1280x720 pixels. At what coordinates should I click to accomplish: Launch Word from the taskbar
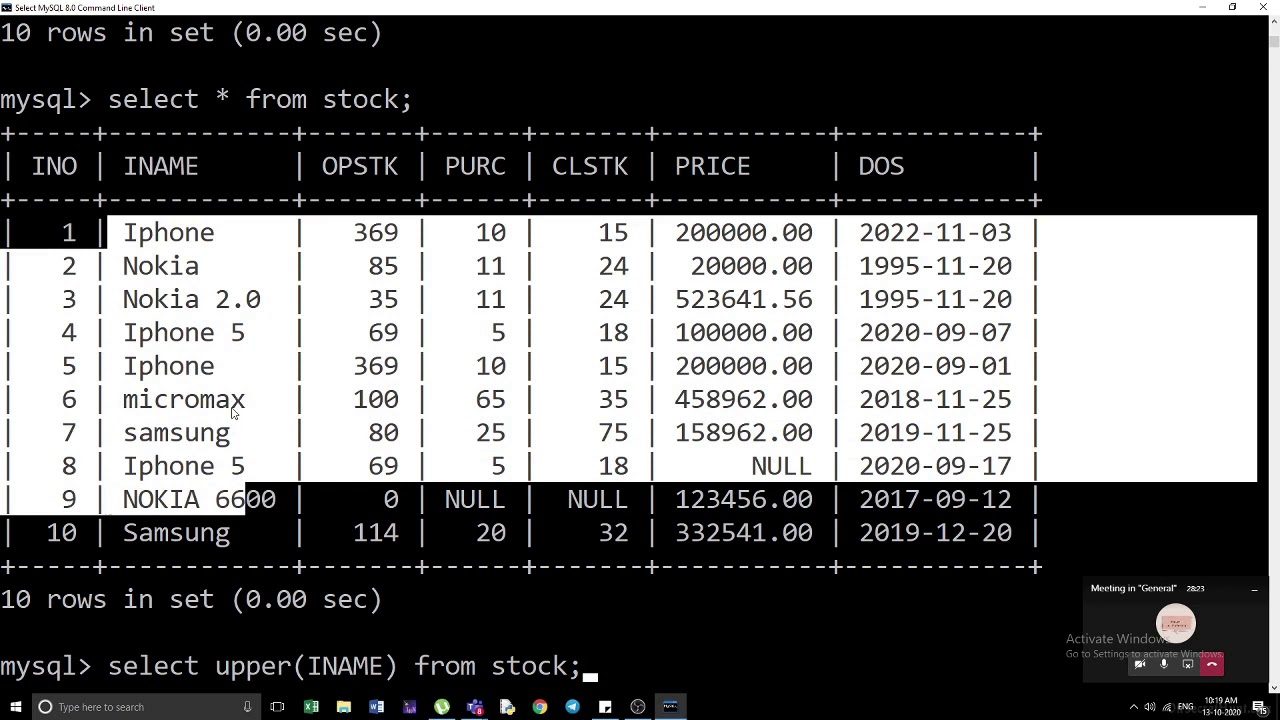pos(377,707)
